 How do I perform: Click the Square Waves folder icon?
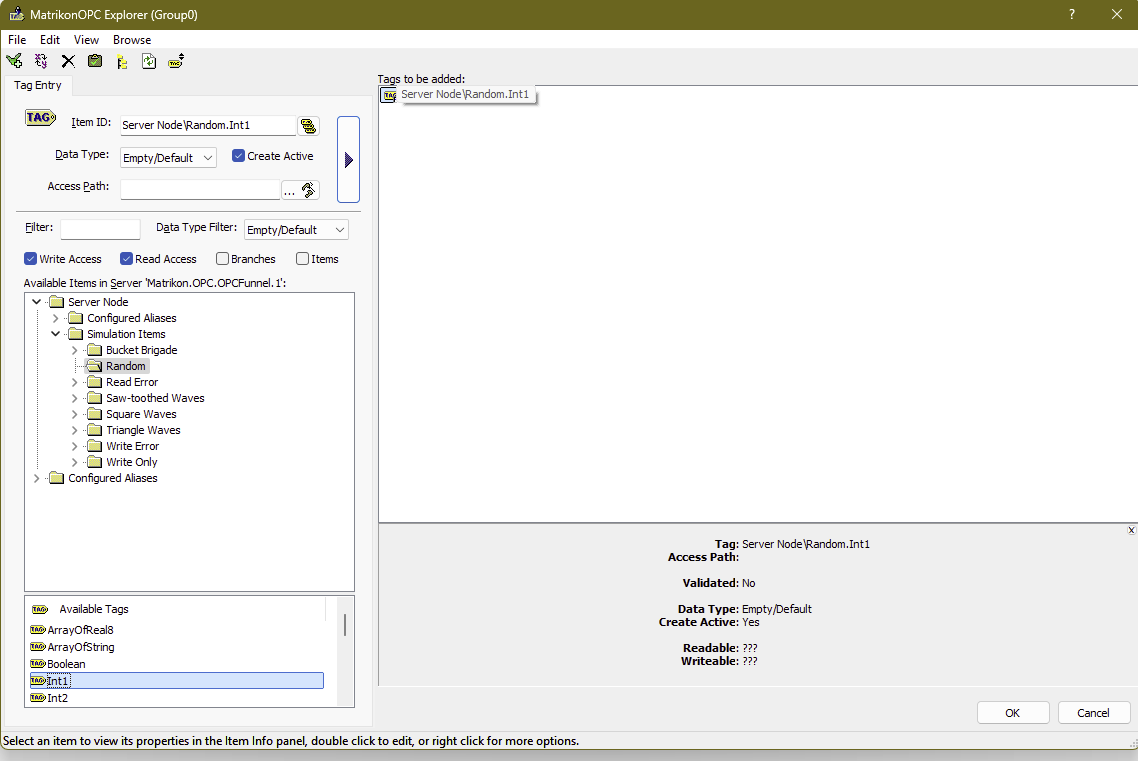pyautogui.click(x=94, y=414)
